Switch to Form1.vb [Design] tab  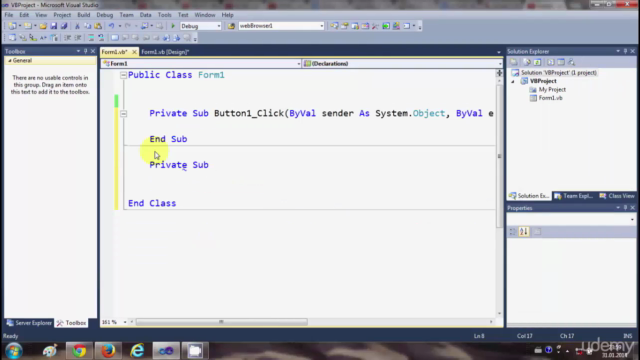pos(165,52)
